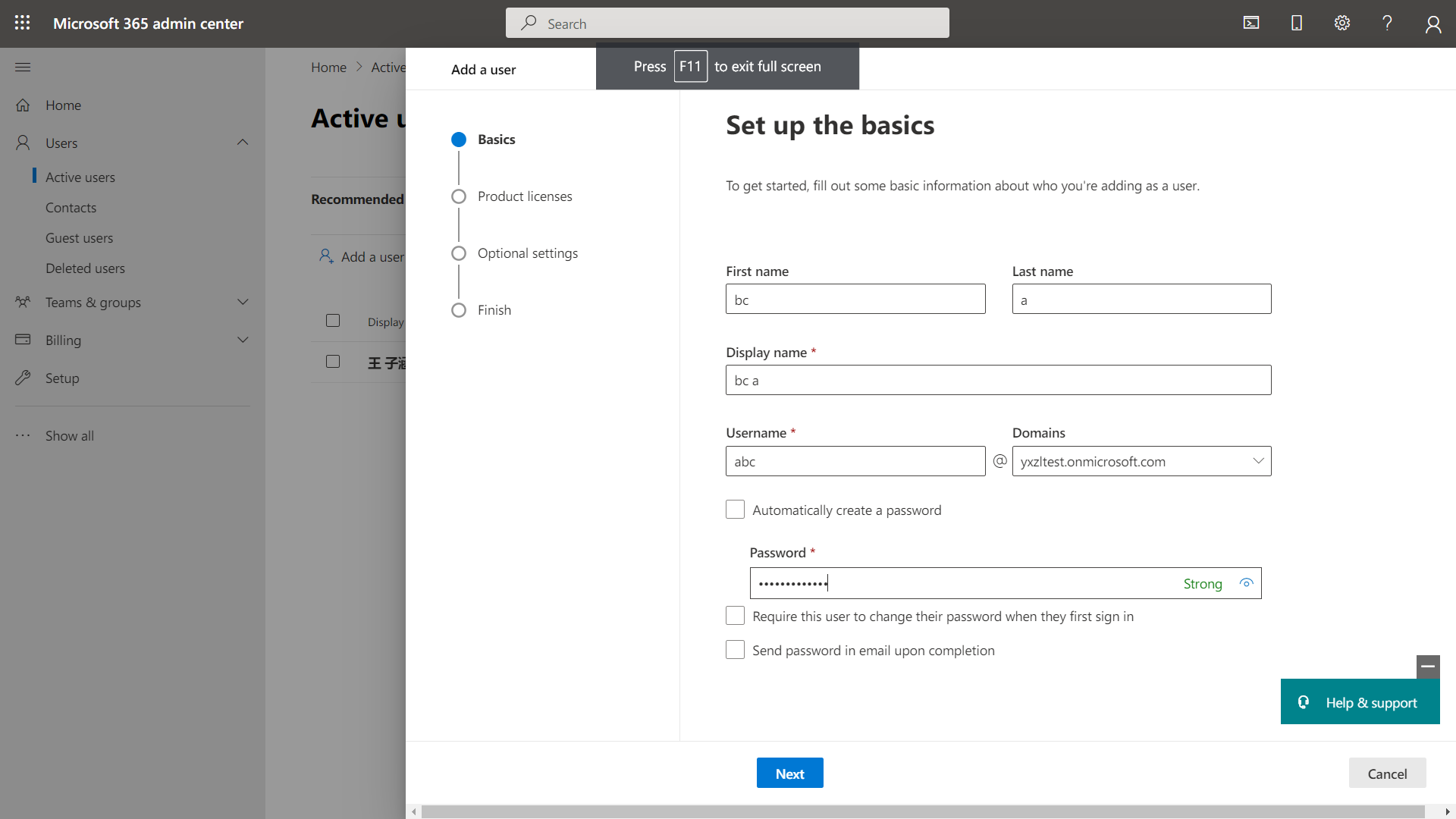Image resolution: width=1456 pixels, height=819 pixels.
Task: Collapse the navigation menu hamburger icon
Action: [23, 67]
